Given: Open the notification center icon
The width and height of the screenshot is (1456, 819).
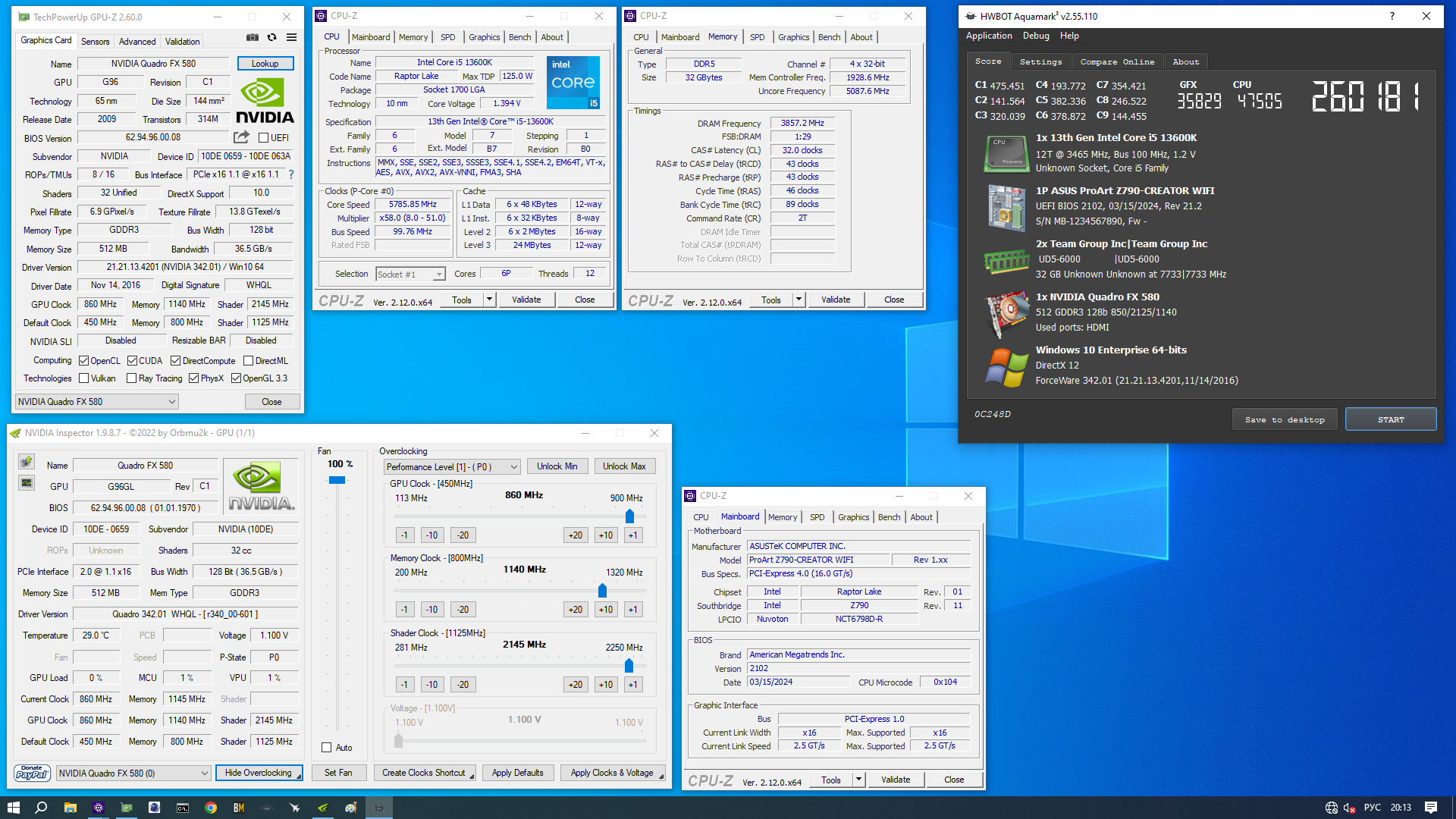Looking at the screenshot, I should 1431,808.
